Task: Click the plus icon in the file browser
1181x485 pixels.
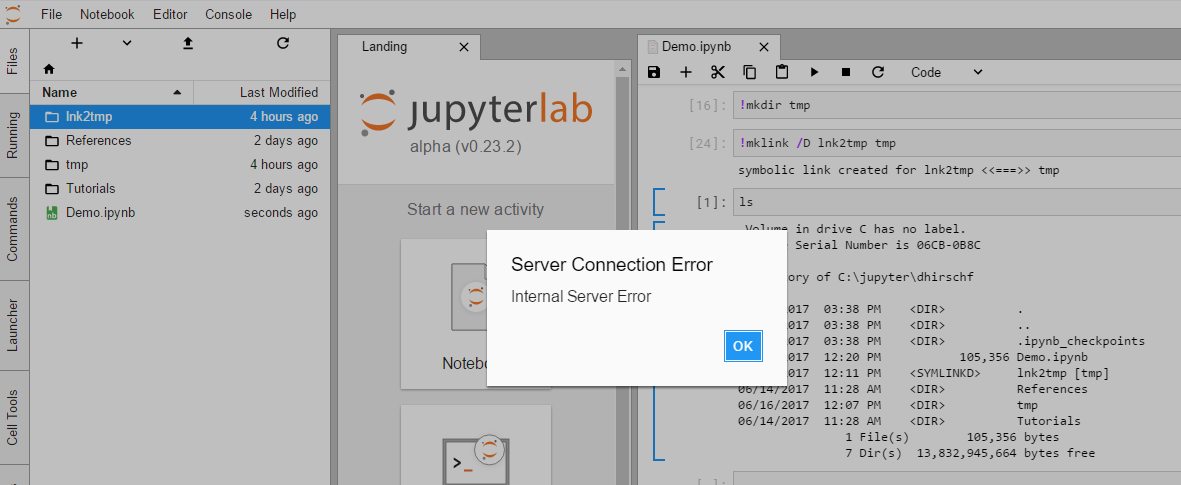Action: [x=76, y=43]
